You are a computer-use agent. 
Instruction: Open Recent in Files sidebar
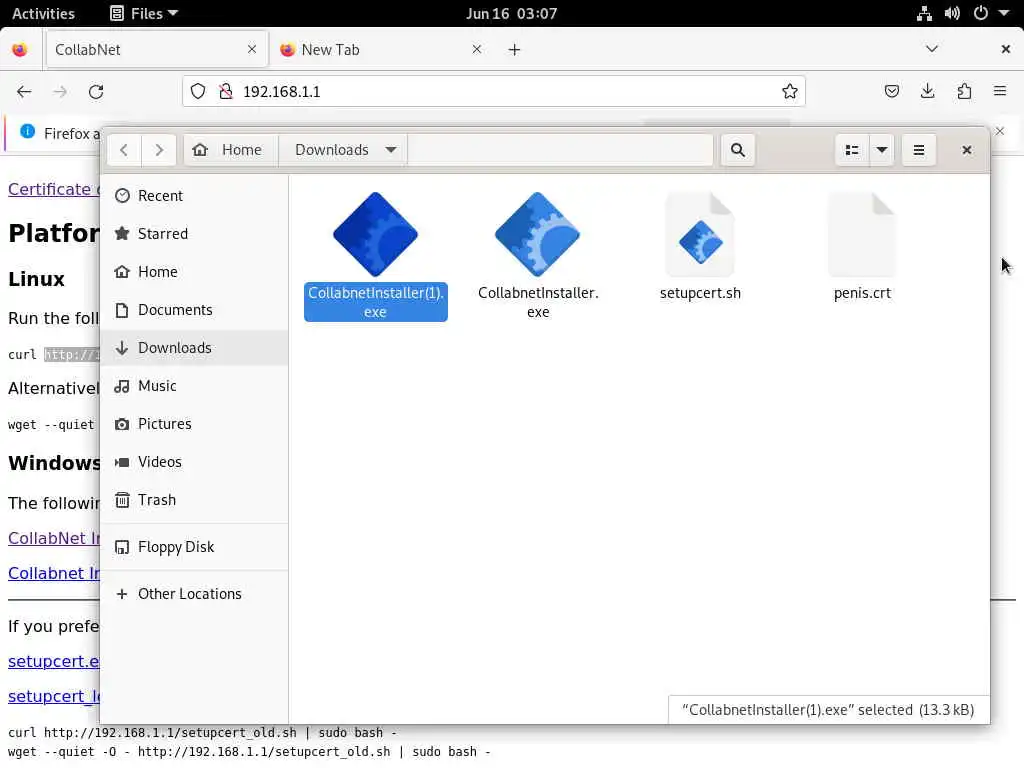194,196
